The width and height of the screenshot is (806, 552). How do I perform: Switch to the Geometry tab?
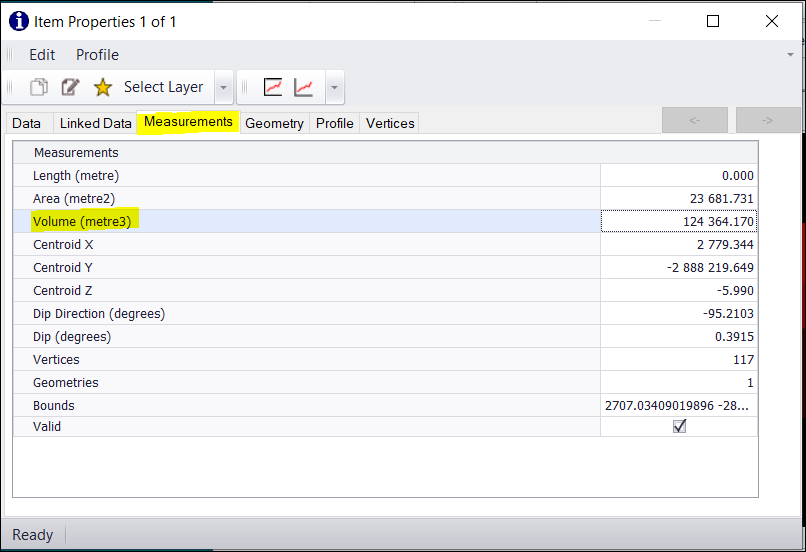click(x=274, y=123)
